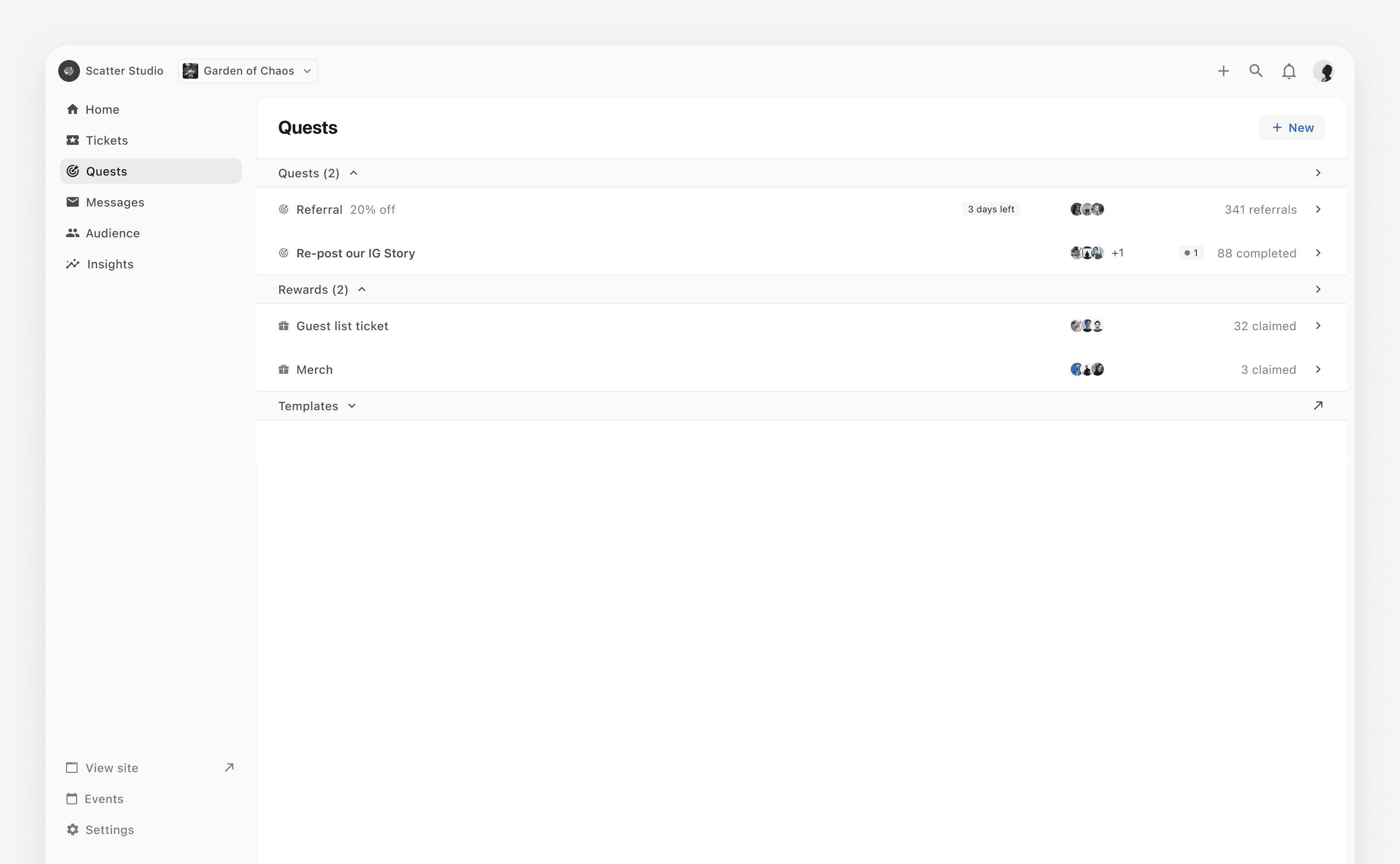
Task: Open external Templates arrow icon
Action: click(1318, 406)
